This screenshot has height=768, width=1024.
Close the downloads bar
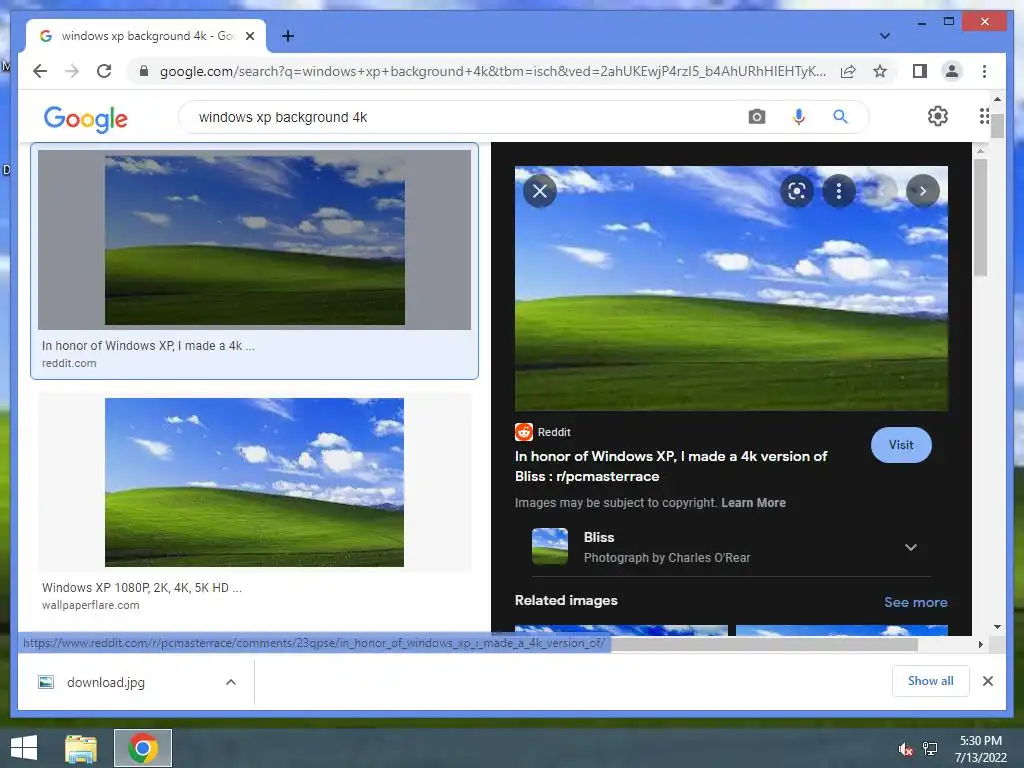pyautogui.click(x=987, y=681)
